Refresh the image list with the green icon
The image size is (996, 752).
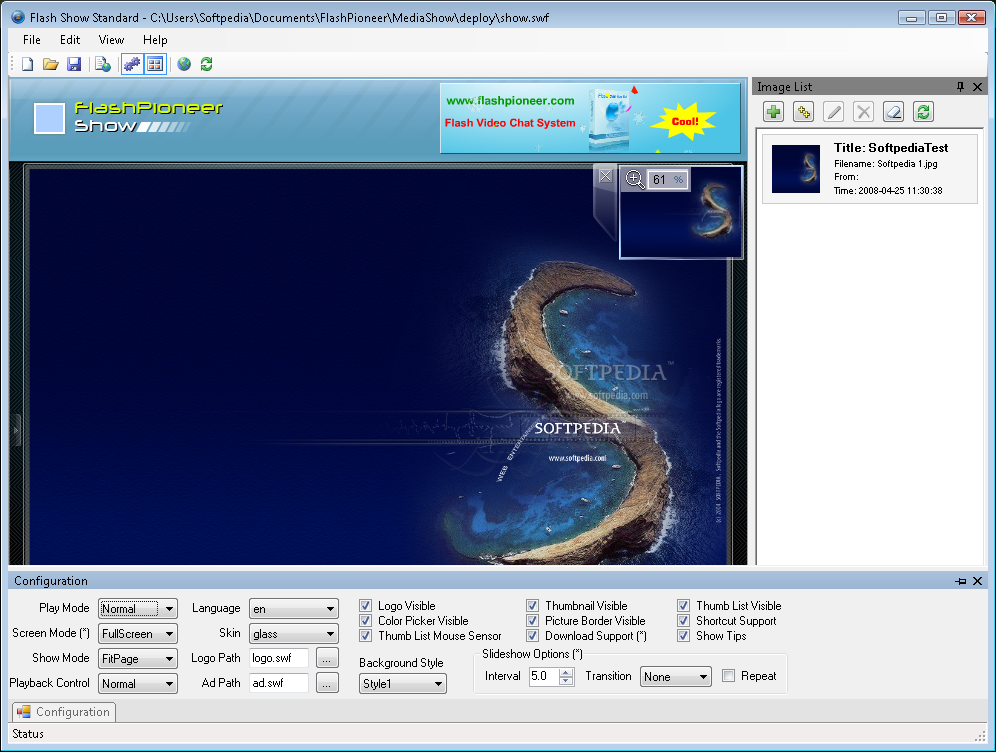coord(924,112)
